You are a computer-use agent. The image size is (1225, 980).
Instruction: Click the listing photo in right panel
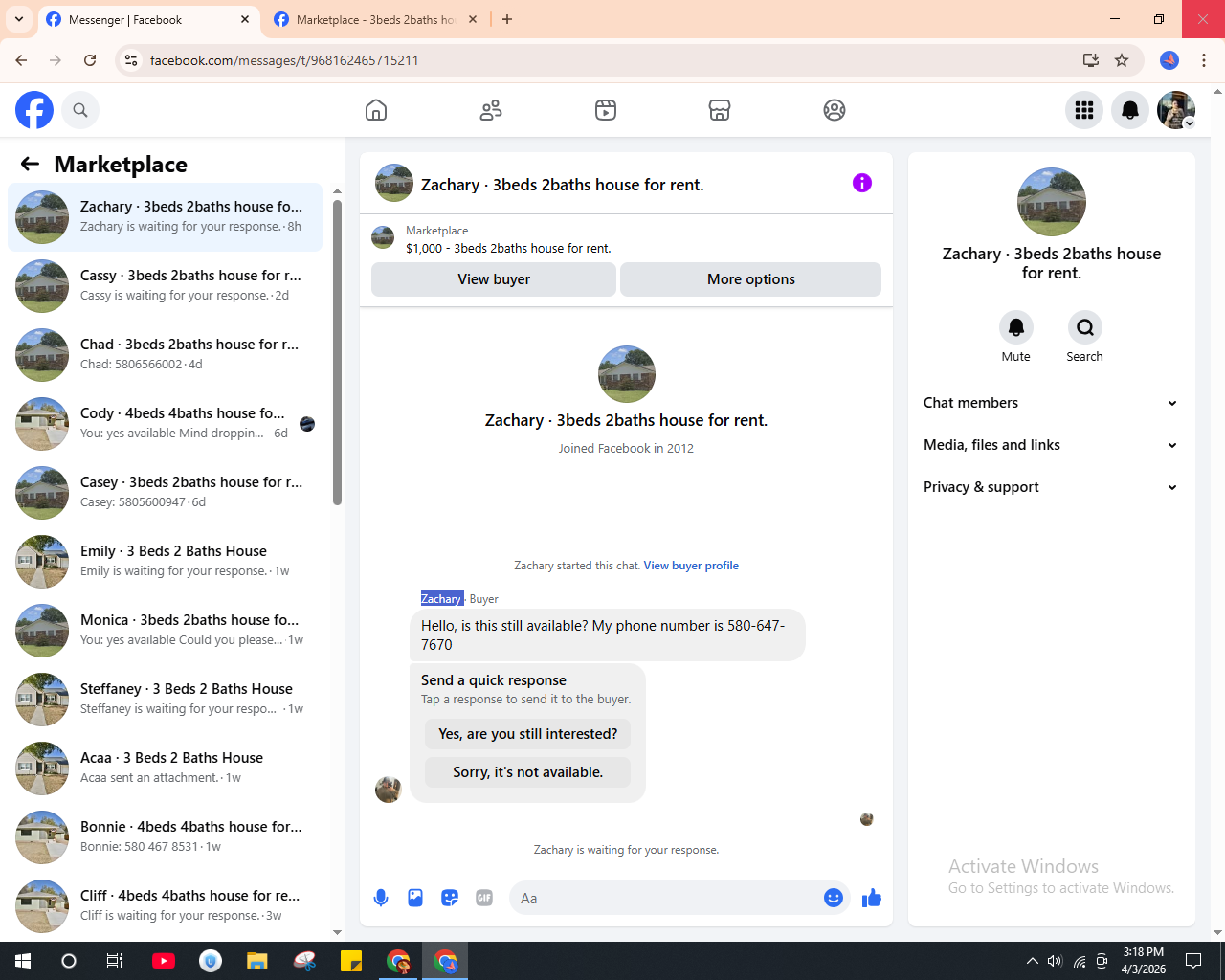[x=1052, y=202]
